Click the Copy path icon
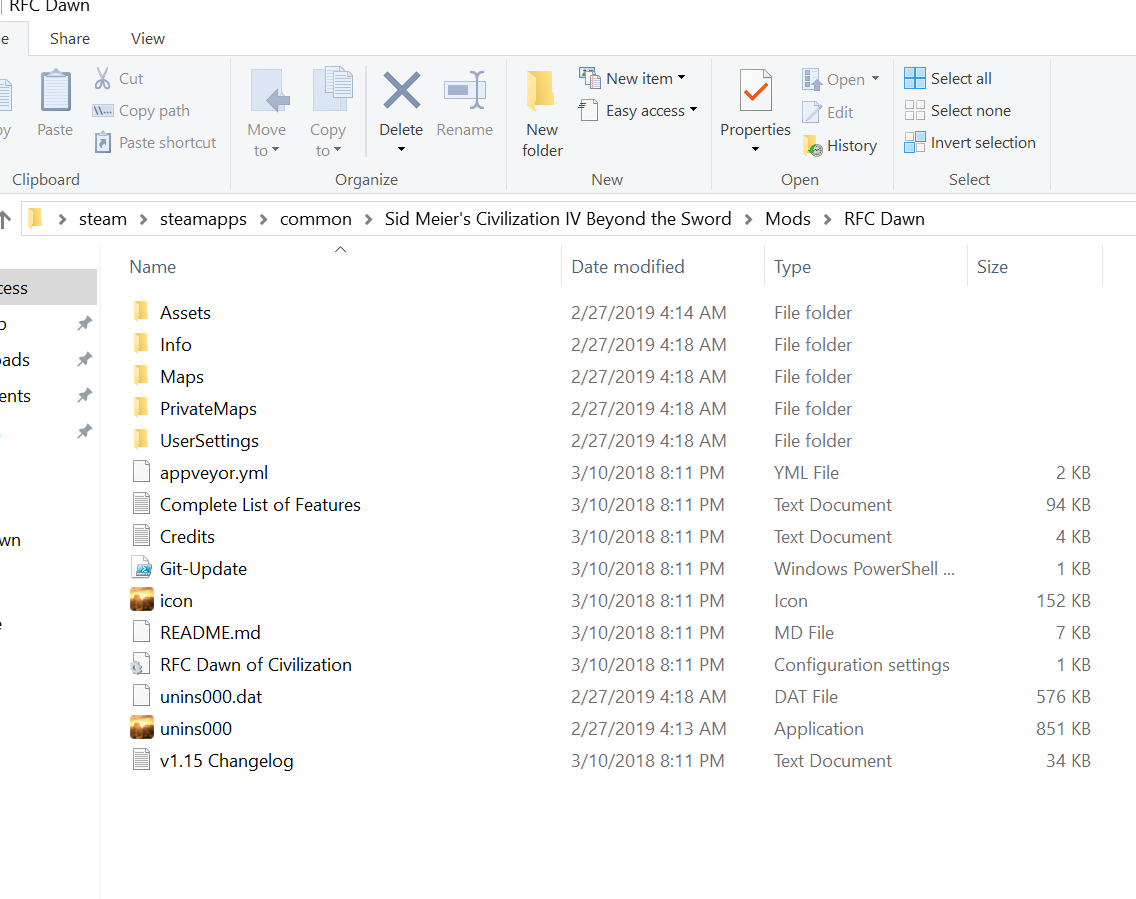 pyautogui.click(x=103, y=111)
